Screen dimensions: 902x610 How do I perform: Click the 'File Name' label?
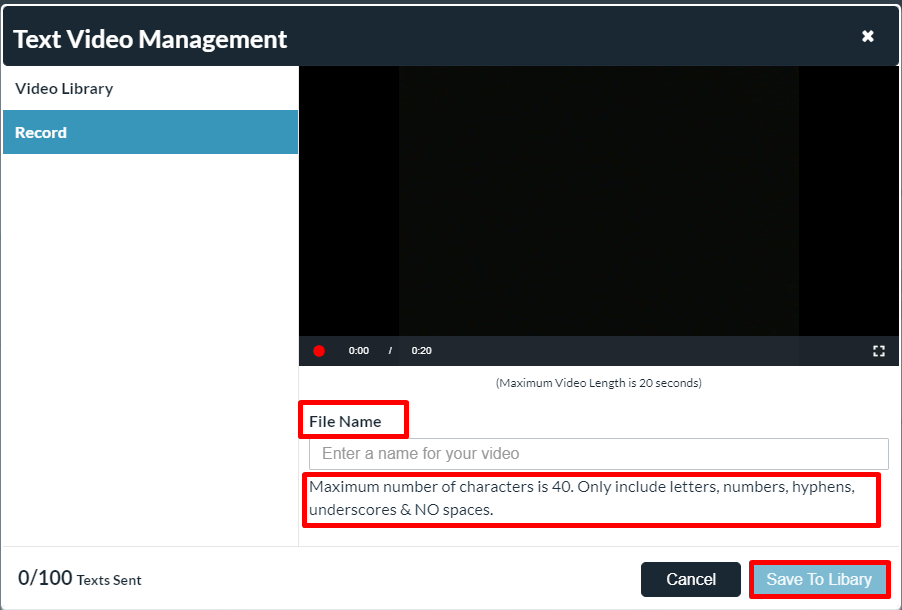click(x=345, y=422)
